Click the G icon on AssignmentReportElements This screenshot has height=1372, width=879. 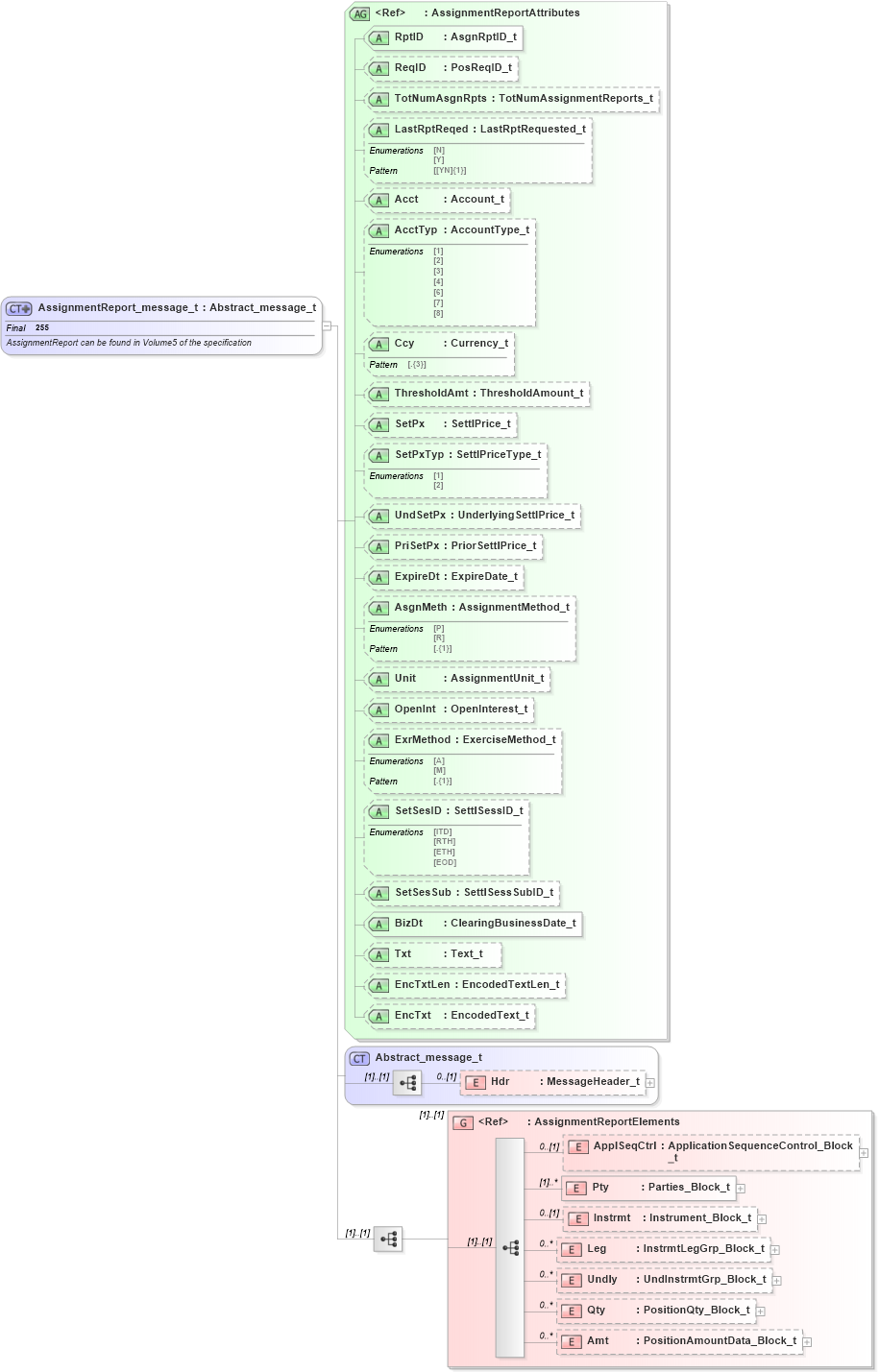pyautogui.click(x=462, y=1121)
